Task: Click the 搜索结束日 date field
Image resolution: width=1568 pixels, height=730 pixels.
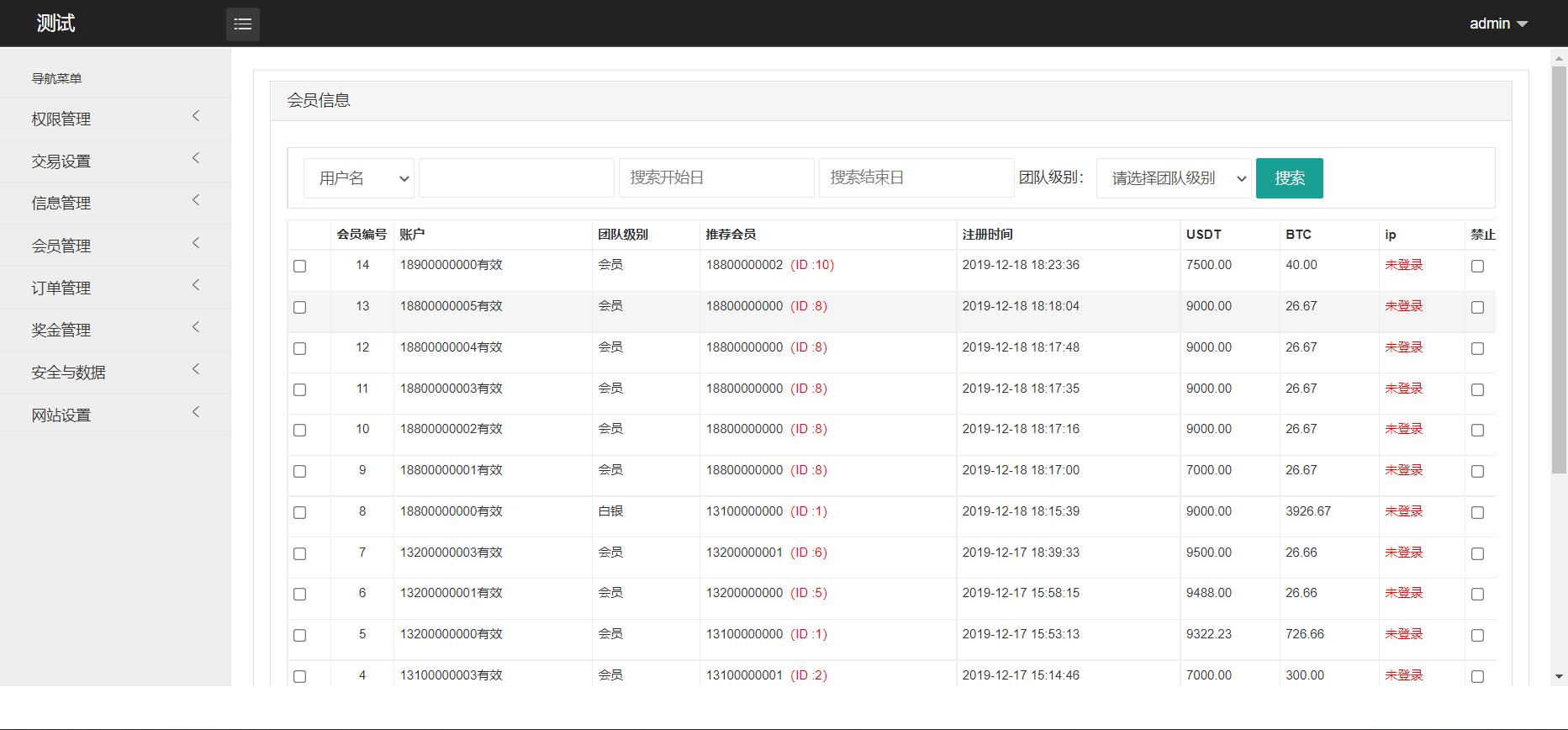Action: pyautogui.click(x=916, y=178)
